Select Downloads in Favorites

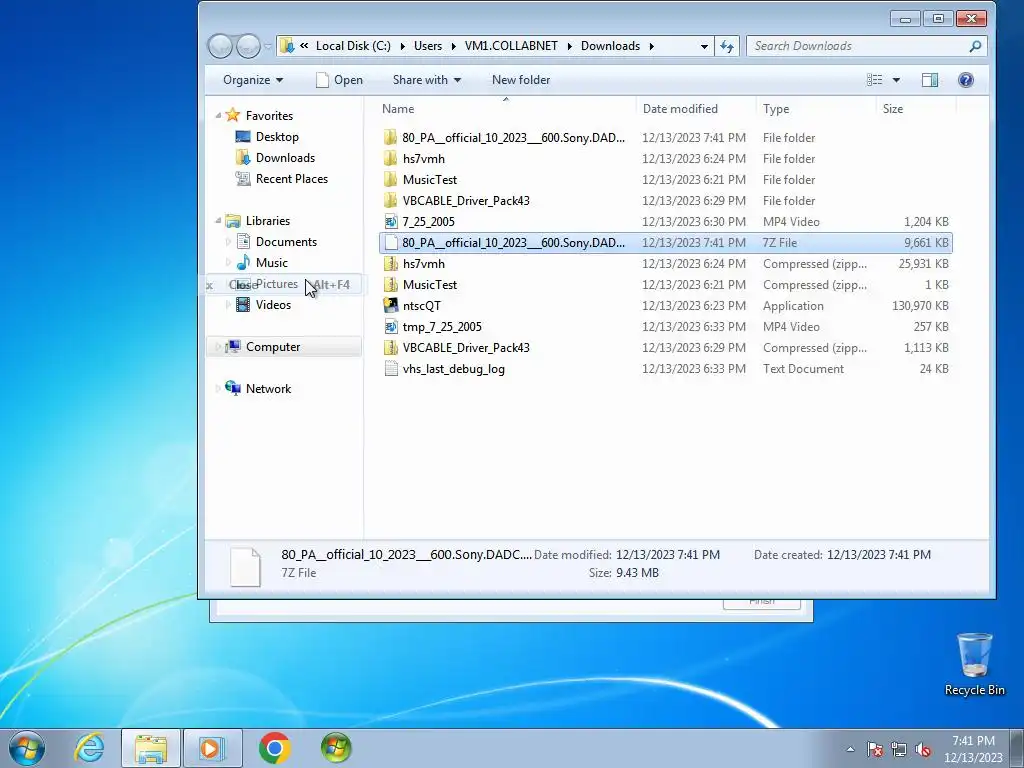(285, 157)
